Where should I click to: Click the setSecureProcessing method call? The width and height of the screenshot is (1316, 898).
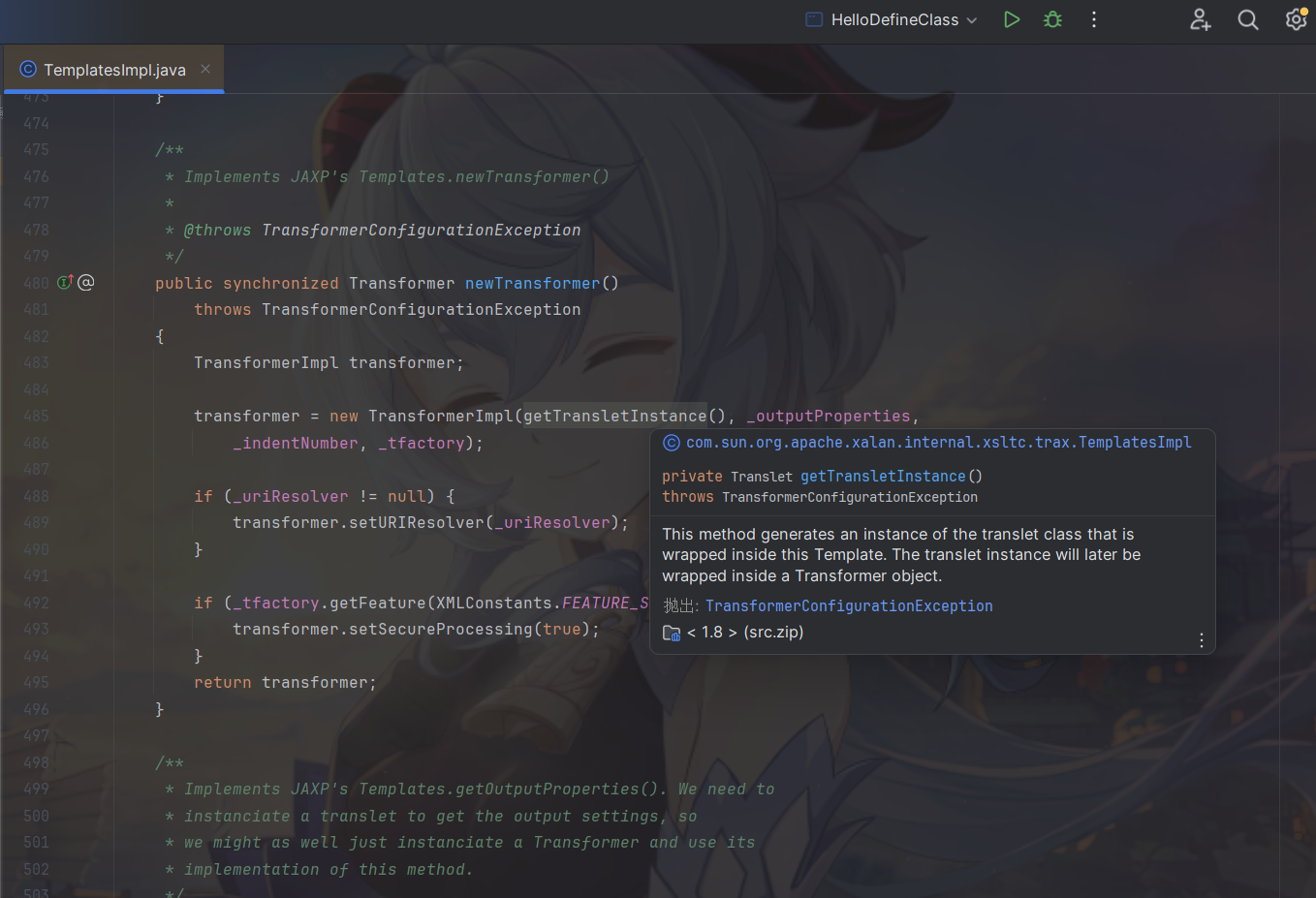pos(441,630)
